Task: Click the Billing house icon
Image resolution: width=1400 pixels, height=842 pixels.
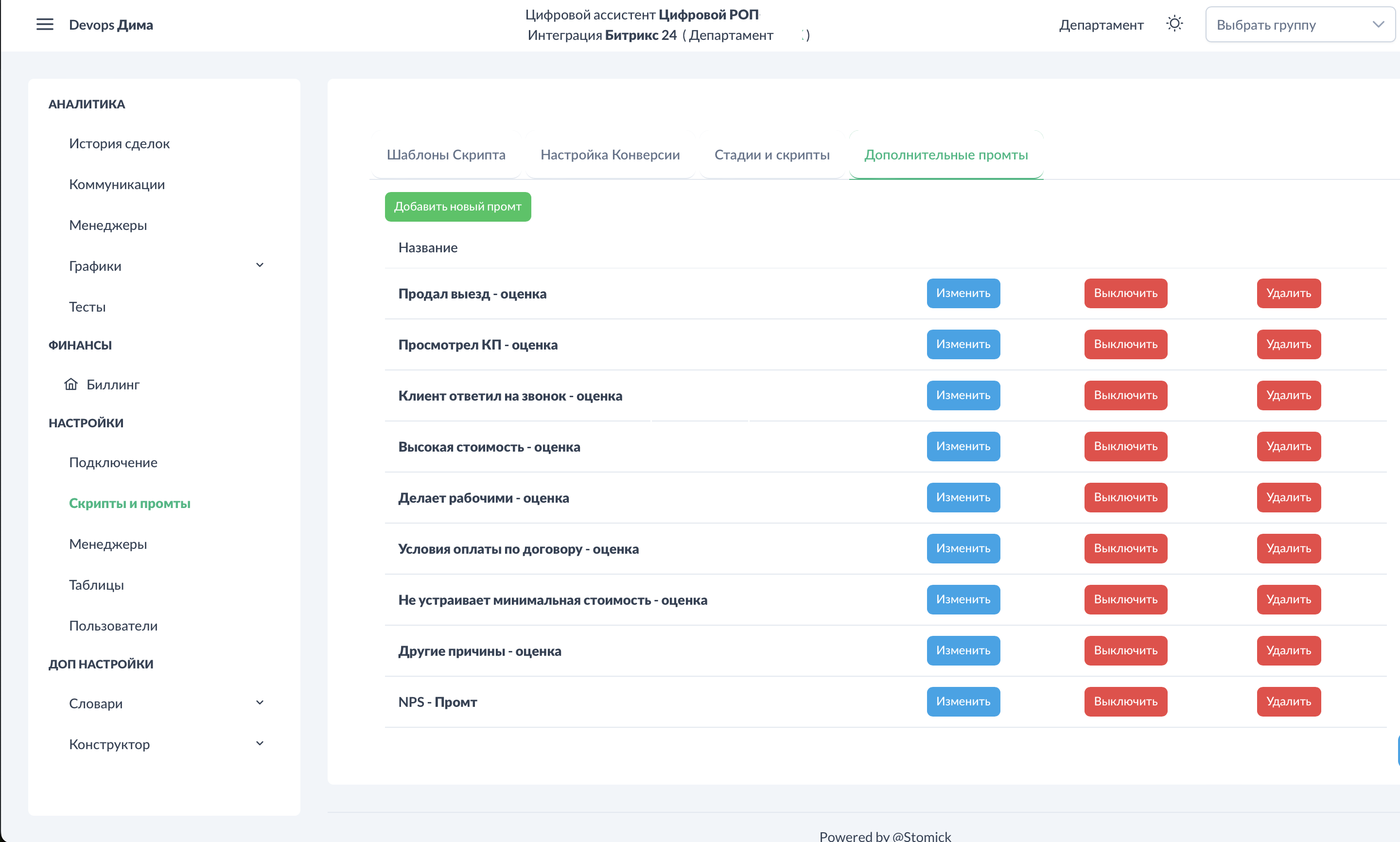Action: (x=71, y=384)
